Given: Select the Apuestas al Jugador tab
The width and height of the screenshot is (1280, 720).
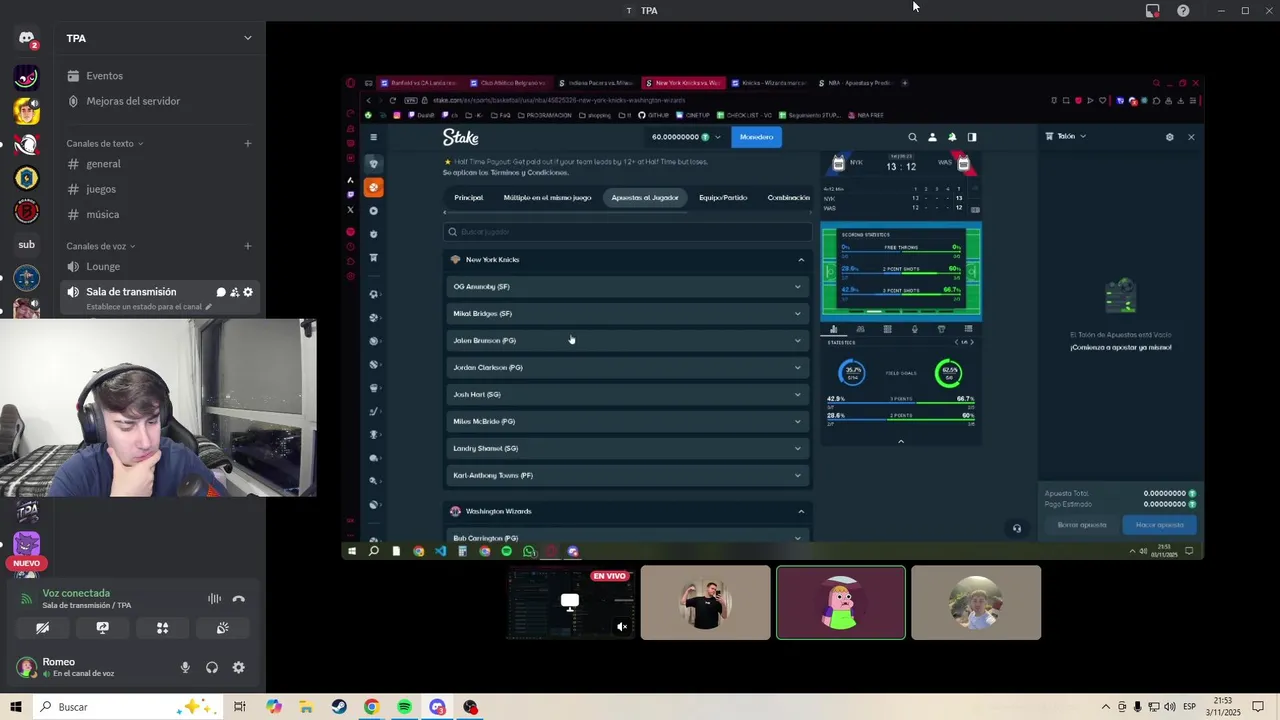Looking at the screenshot, I should (x=645, y=198).
